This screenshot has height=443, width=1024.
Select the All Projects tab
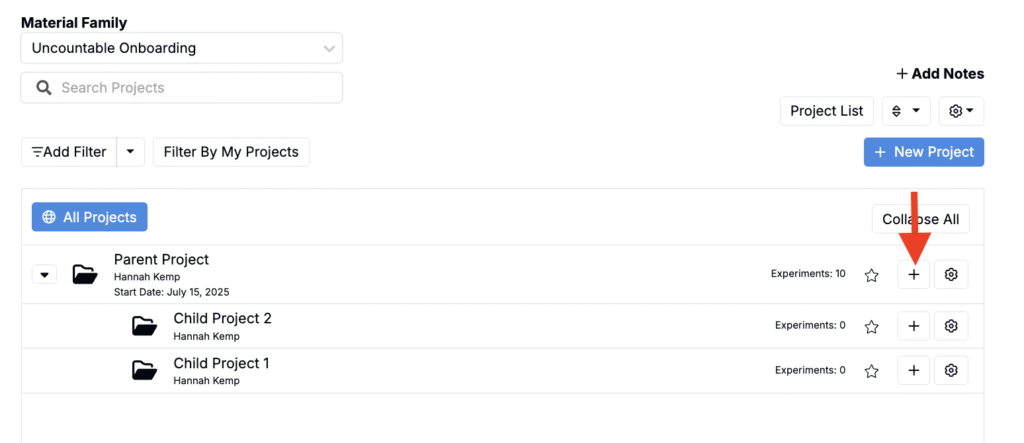click(x=90, y=217)
